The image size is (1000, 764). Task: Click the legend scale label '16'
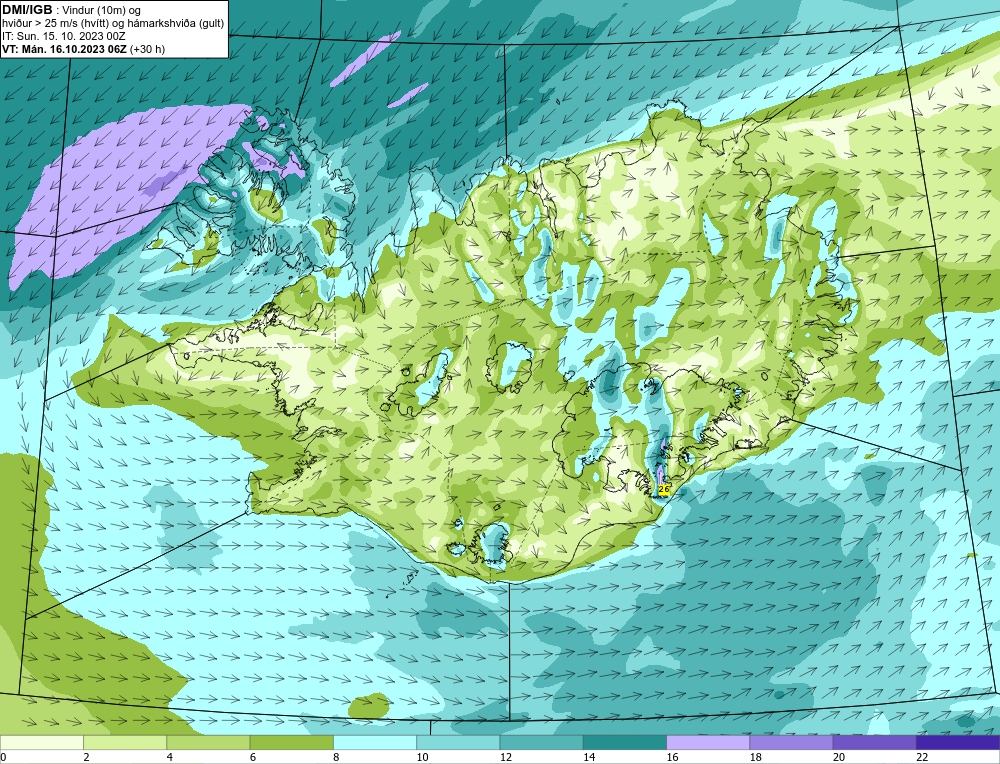pos(672,757)
